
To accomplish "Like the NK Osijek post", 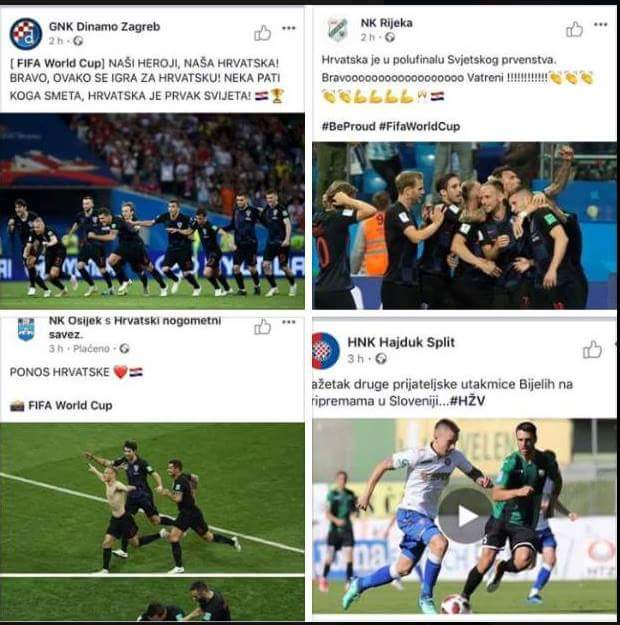I will point(263,327).
